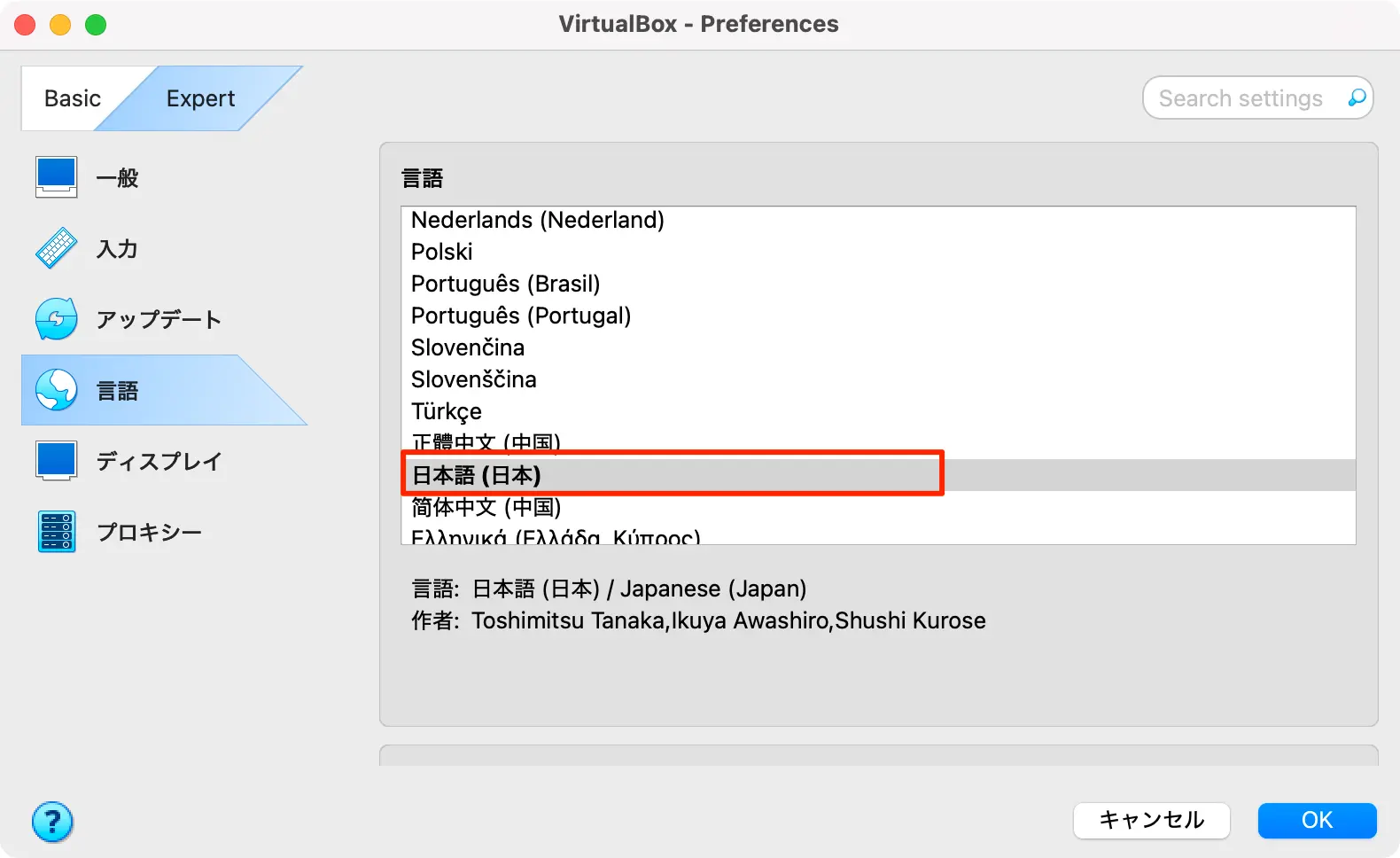
Task: Click the Proxy (プロキシー) server icon
Action: (x=57, y=532)
